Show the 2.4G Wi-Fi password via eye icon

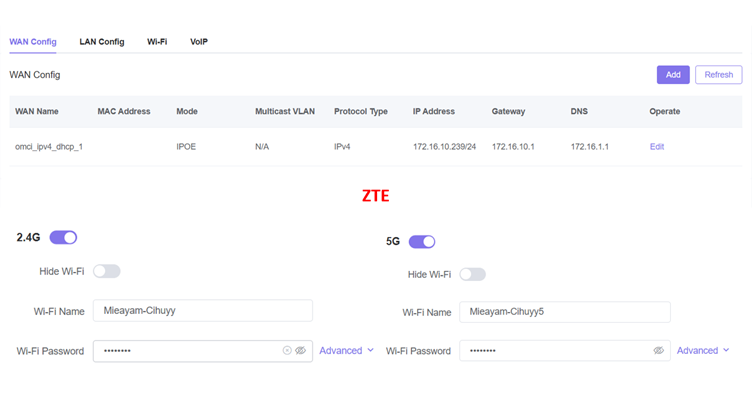point(300,351)
